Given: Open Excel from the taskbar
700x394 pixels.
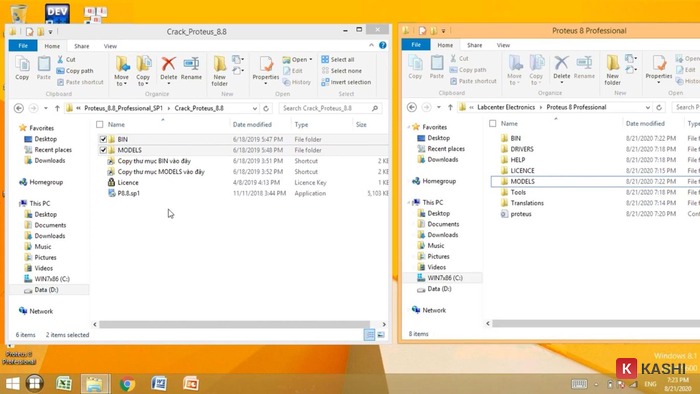Looking at the screenshot, I should point(64,383).
